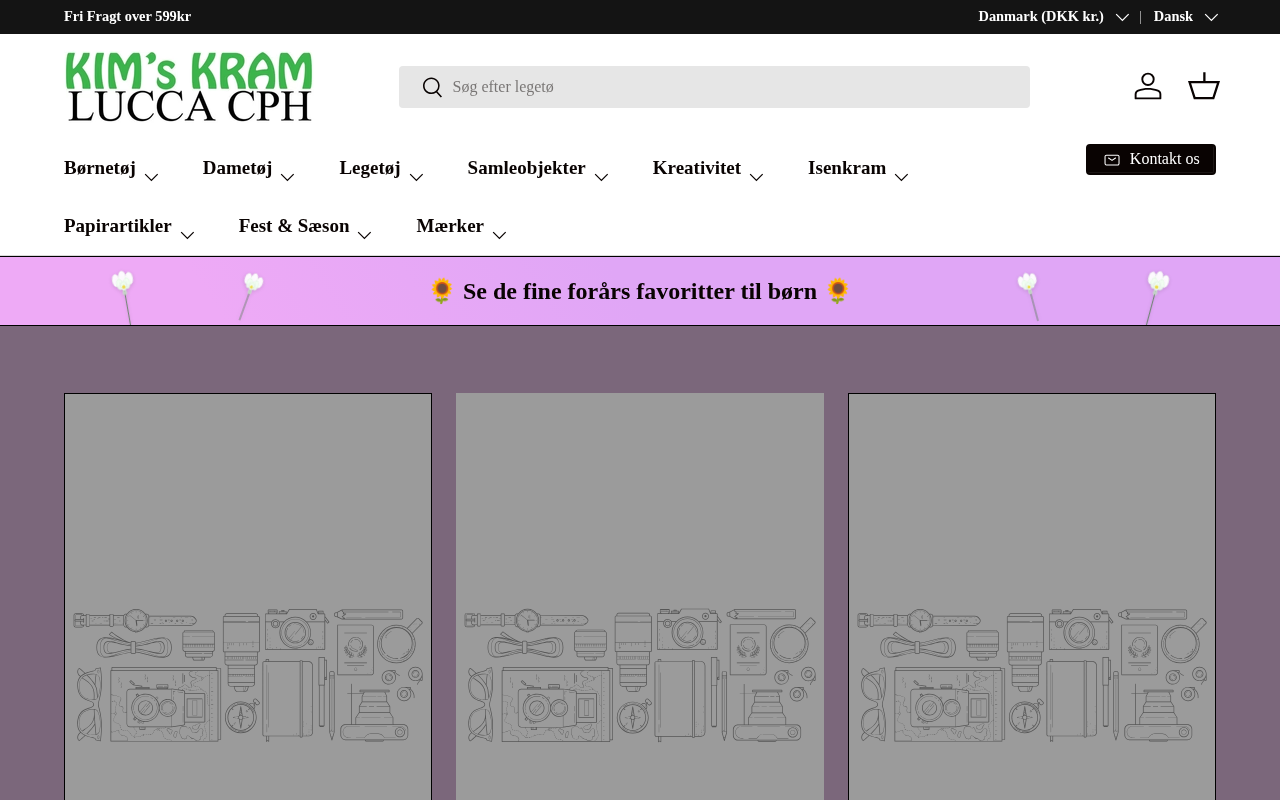Click the right sunflower emoji in banner
This screenshot has height=800, width=1280.
tap(838, 291)
